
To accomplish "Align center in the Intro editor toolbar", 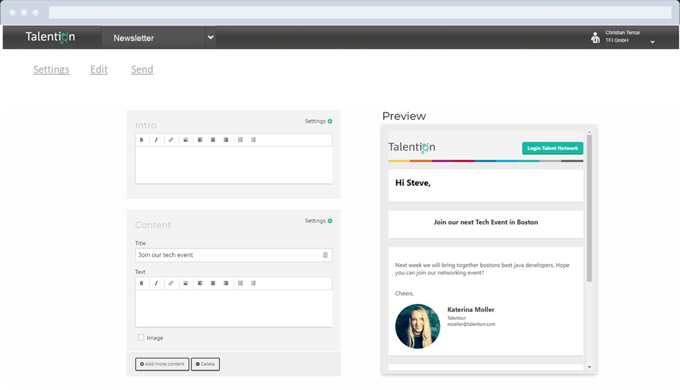I will (x=213, y=140).
